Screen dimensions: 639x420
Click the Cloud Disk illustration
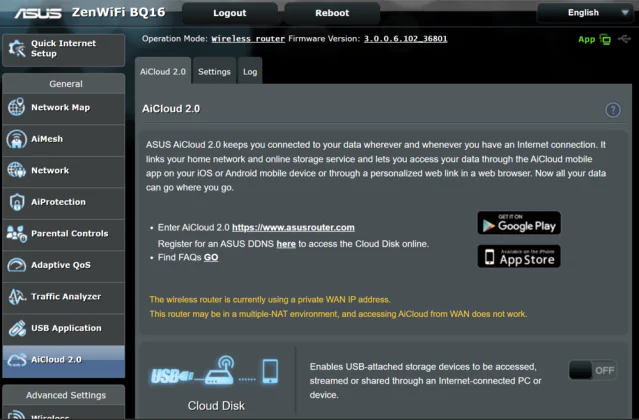(215, 371)
